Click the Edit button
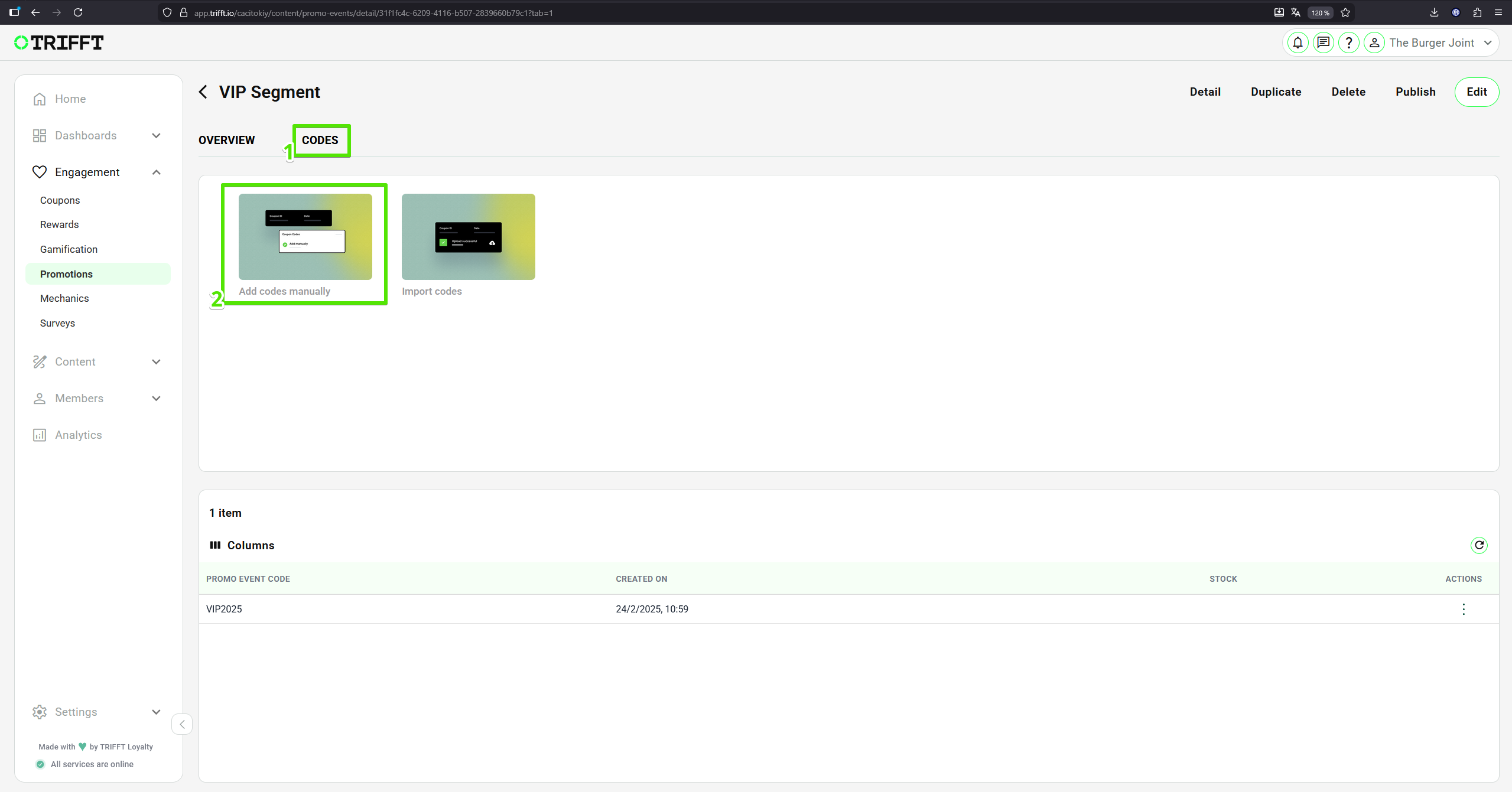This screenshot has width=1512, height=792. (x=1477, y=92)
